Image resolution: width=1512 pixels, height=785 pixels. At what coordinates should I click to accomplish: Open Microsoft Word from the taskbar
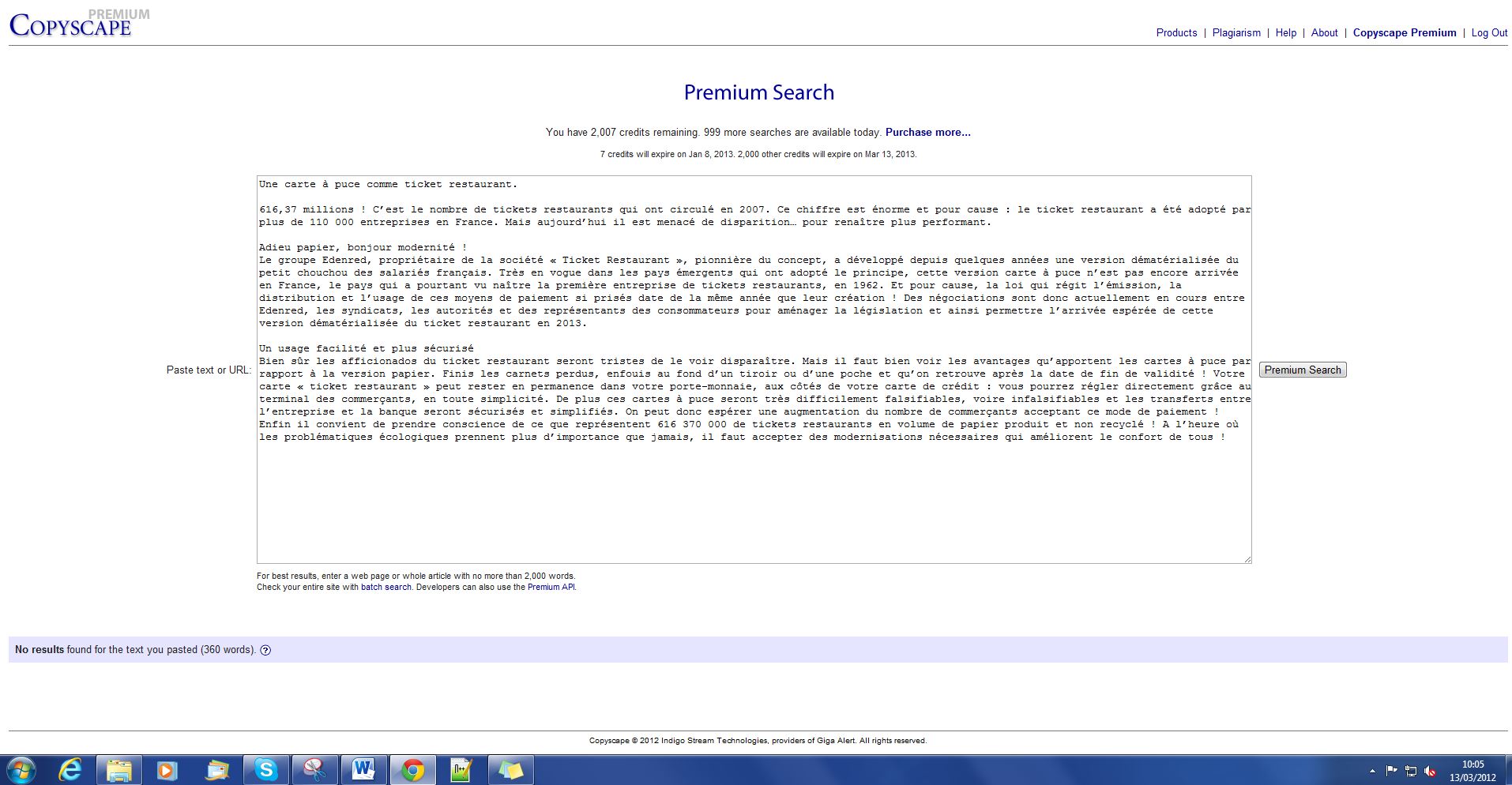(x=363, y=769)
